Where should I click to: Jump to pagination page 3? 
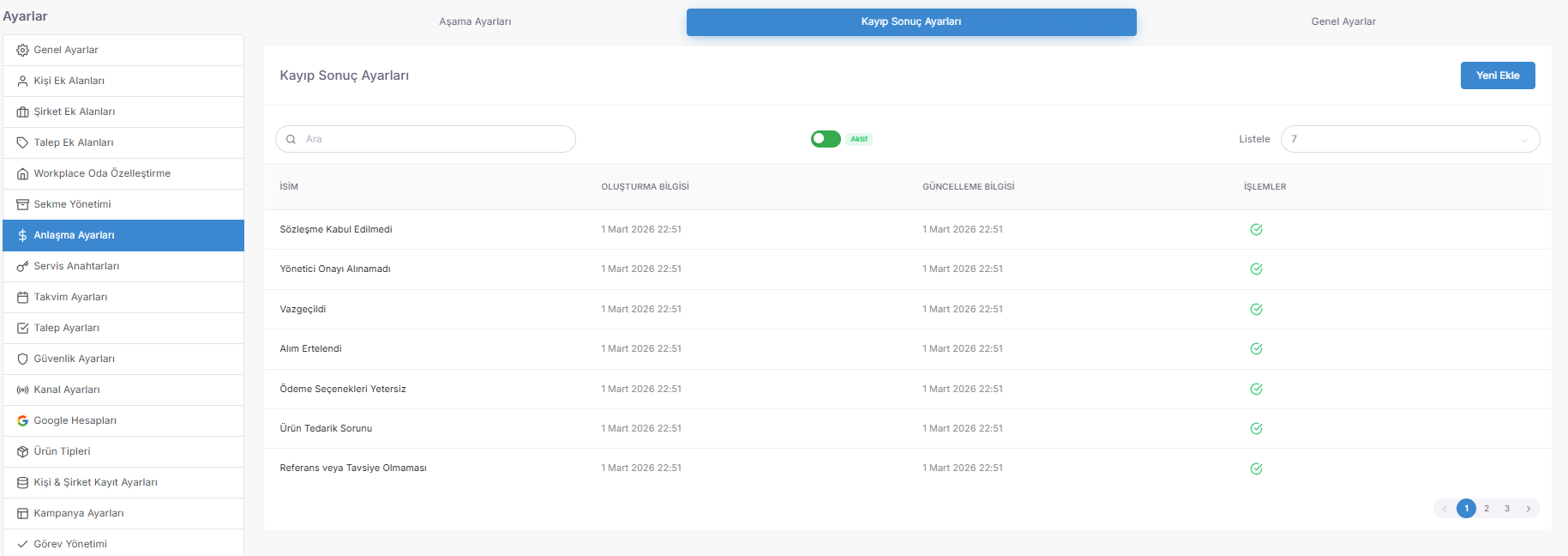coord(1507,509)
